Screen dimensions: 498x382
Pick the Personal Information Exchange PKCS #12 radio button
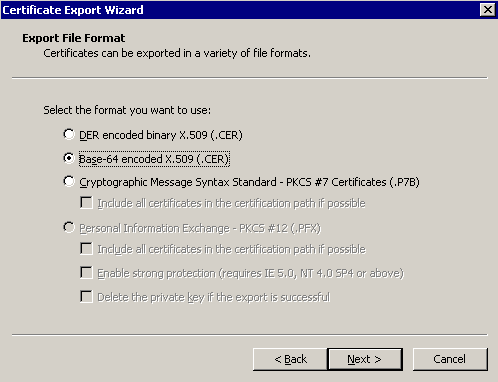click(69, 228)
